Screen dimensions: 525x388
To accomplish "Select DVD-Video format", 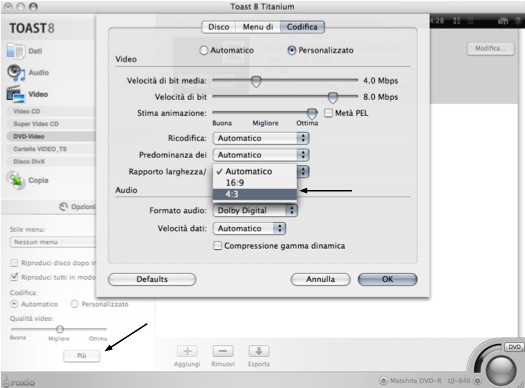I will (x=51, y=136).
